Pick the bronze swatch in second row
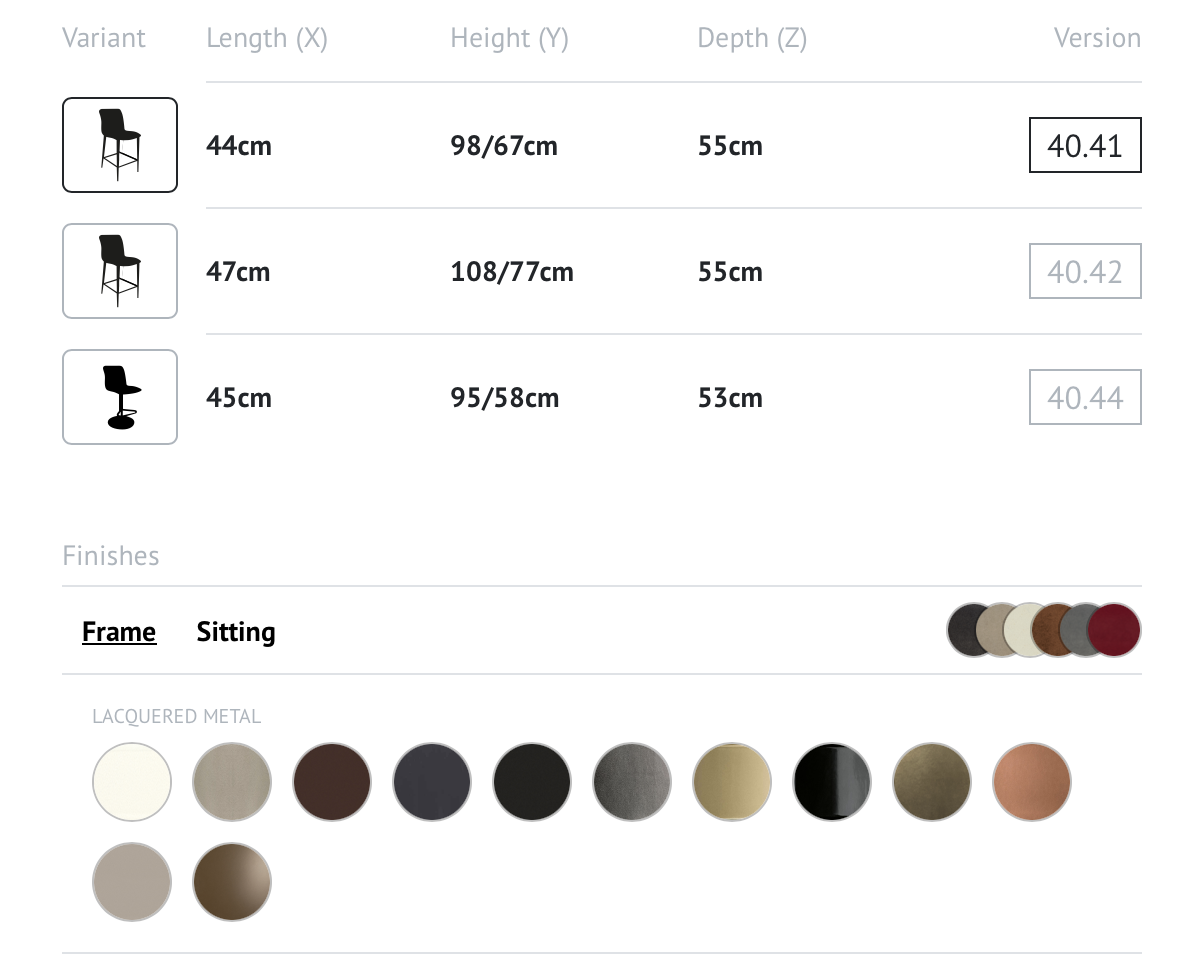The image size is (1190, 958). 232,882
